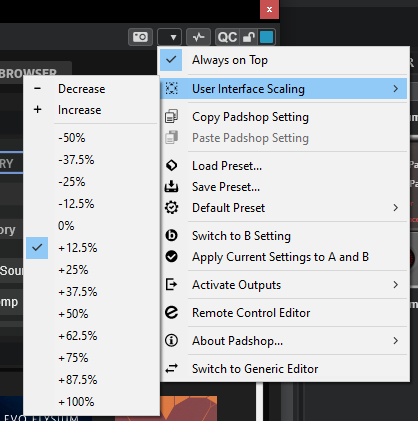Click the Save Preset icon

[171, 186]
